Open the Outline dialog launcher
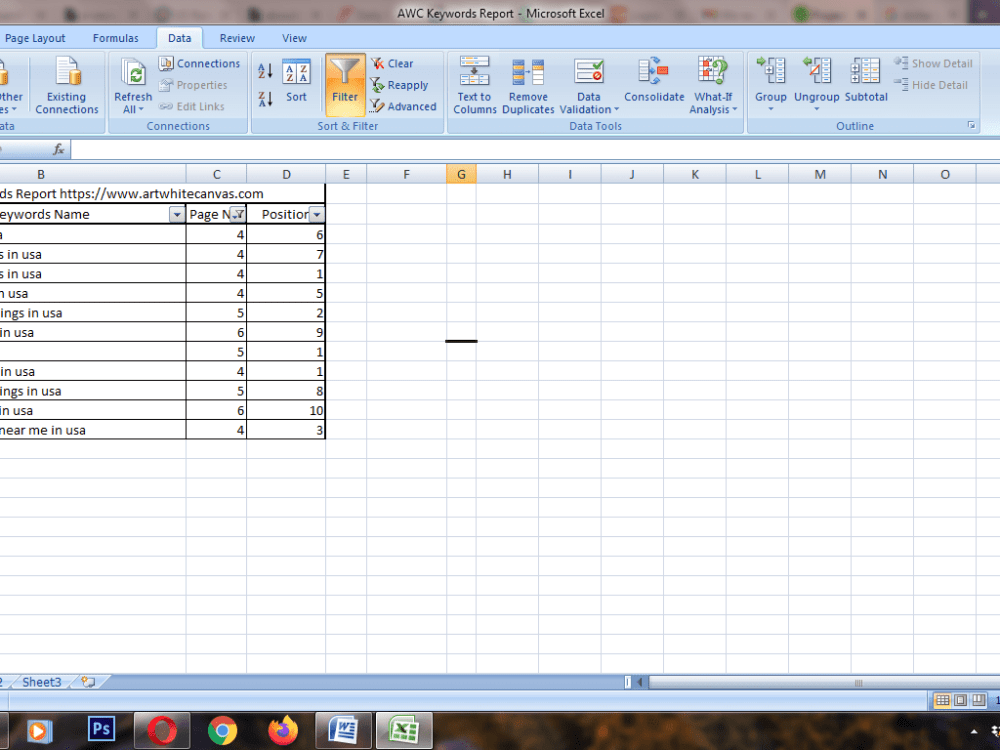 [x=971, y=126]
